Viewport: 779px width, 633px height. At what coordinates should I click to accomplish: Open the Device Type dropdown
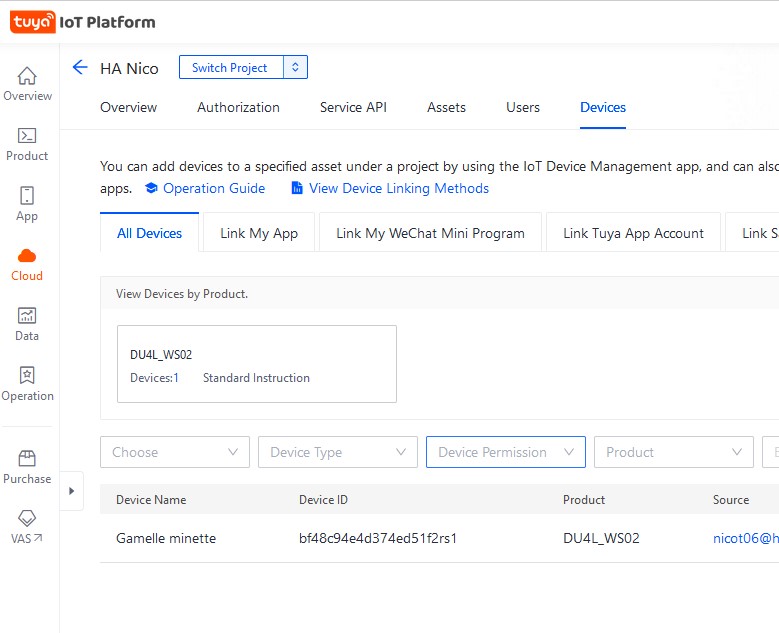coord(338,452)
